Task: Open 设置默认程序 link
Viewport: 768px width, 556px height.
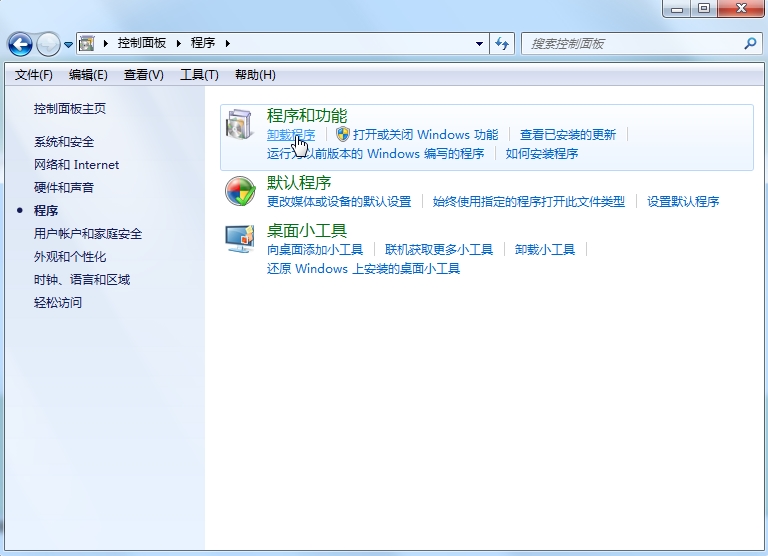Action: (x=683, y=202)
